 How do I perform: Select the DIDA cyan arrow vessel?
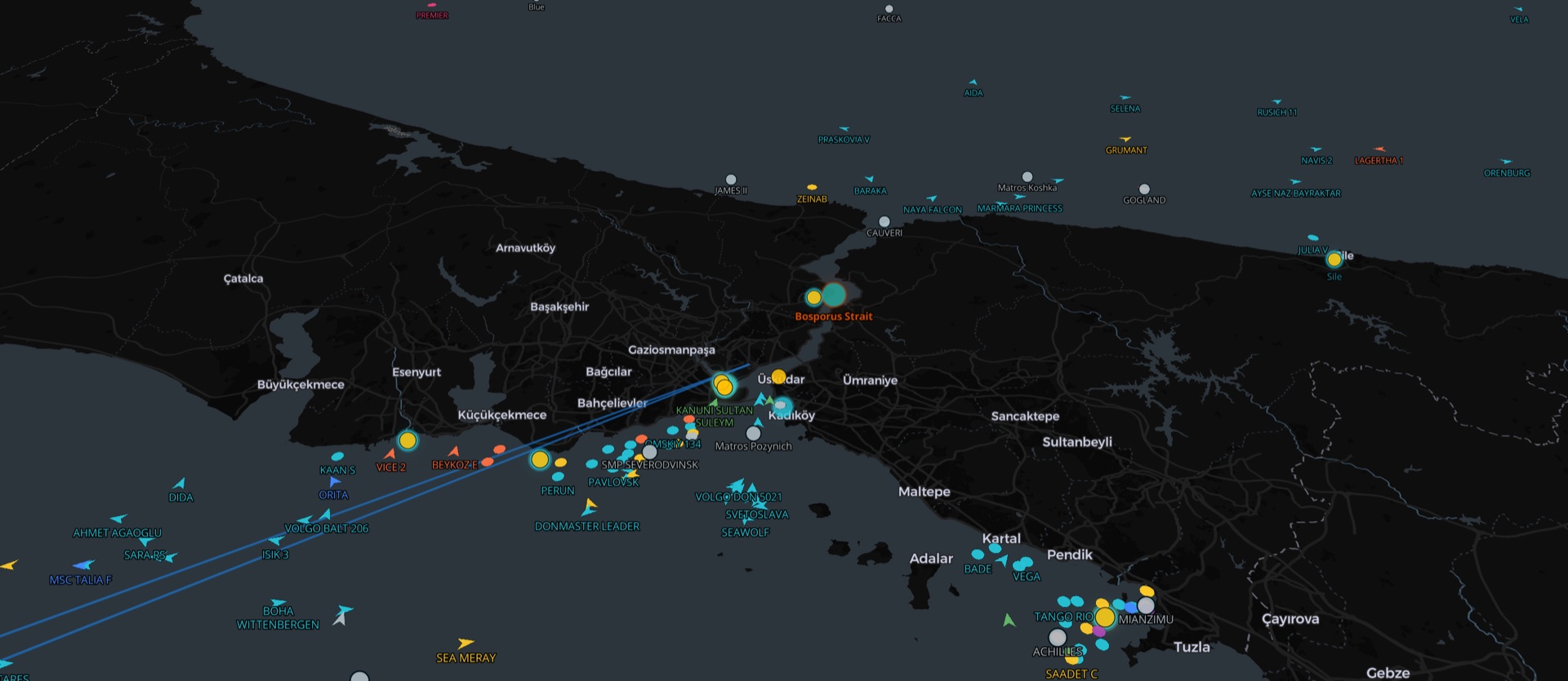[180, 483]
